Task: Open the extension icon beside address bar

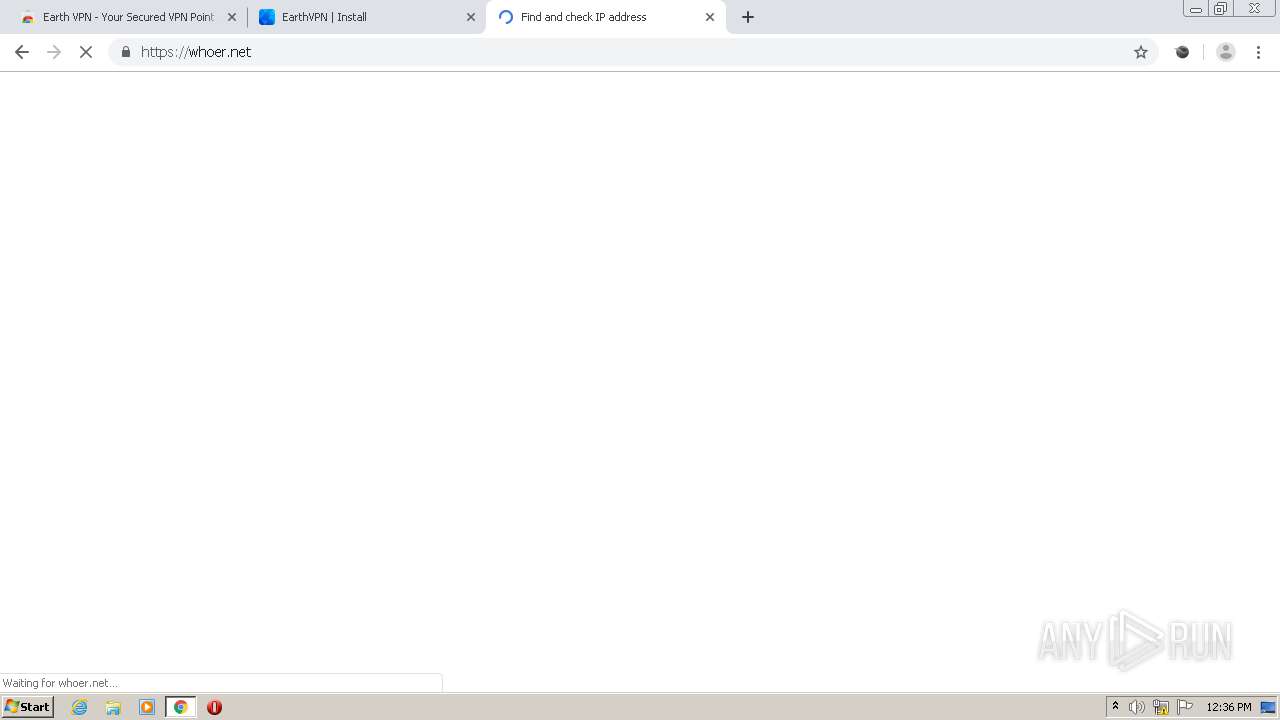Action: tap(1182, 52)
